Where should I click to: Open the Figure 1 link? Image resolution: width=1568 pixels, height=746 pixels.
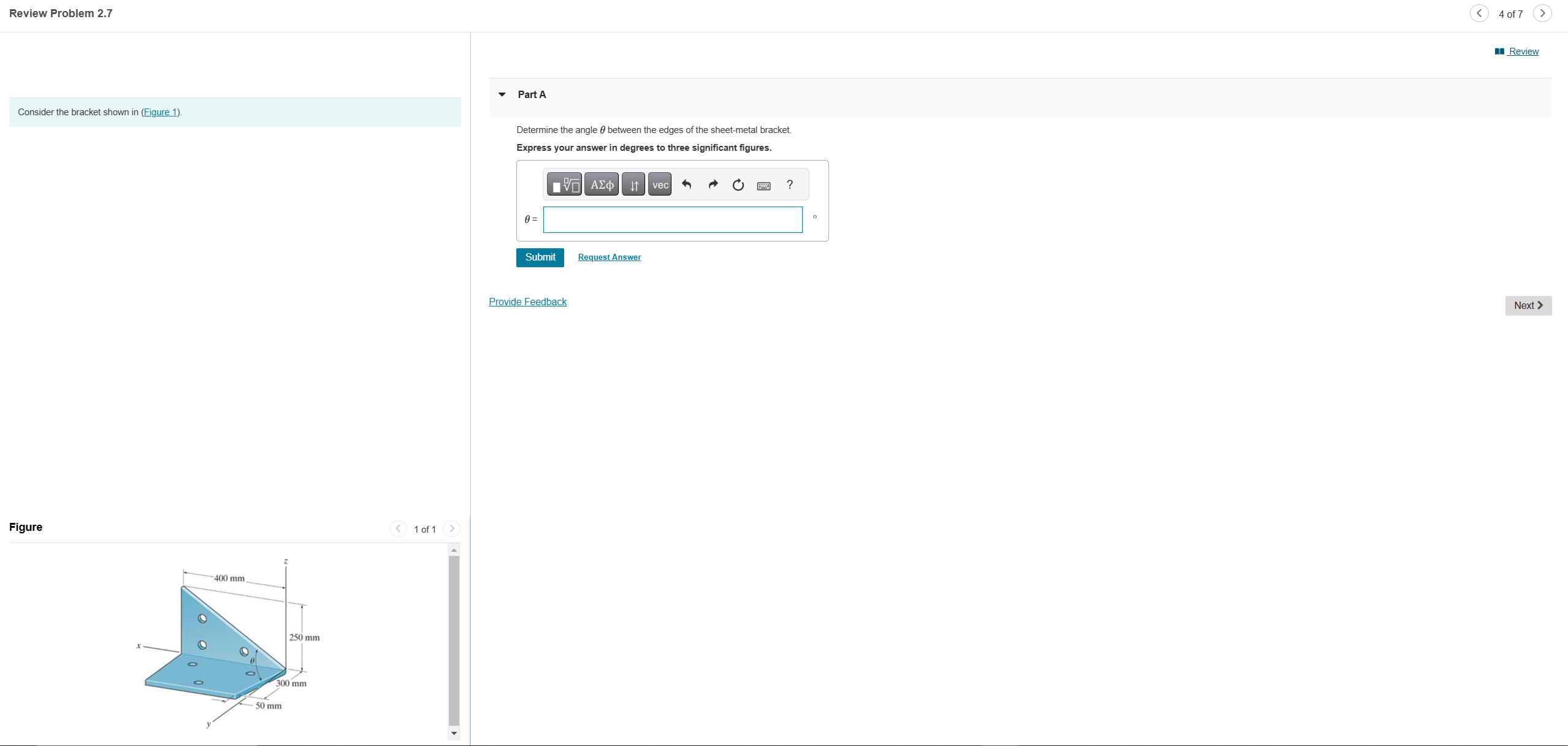161,112
